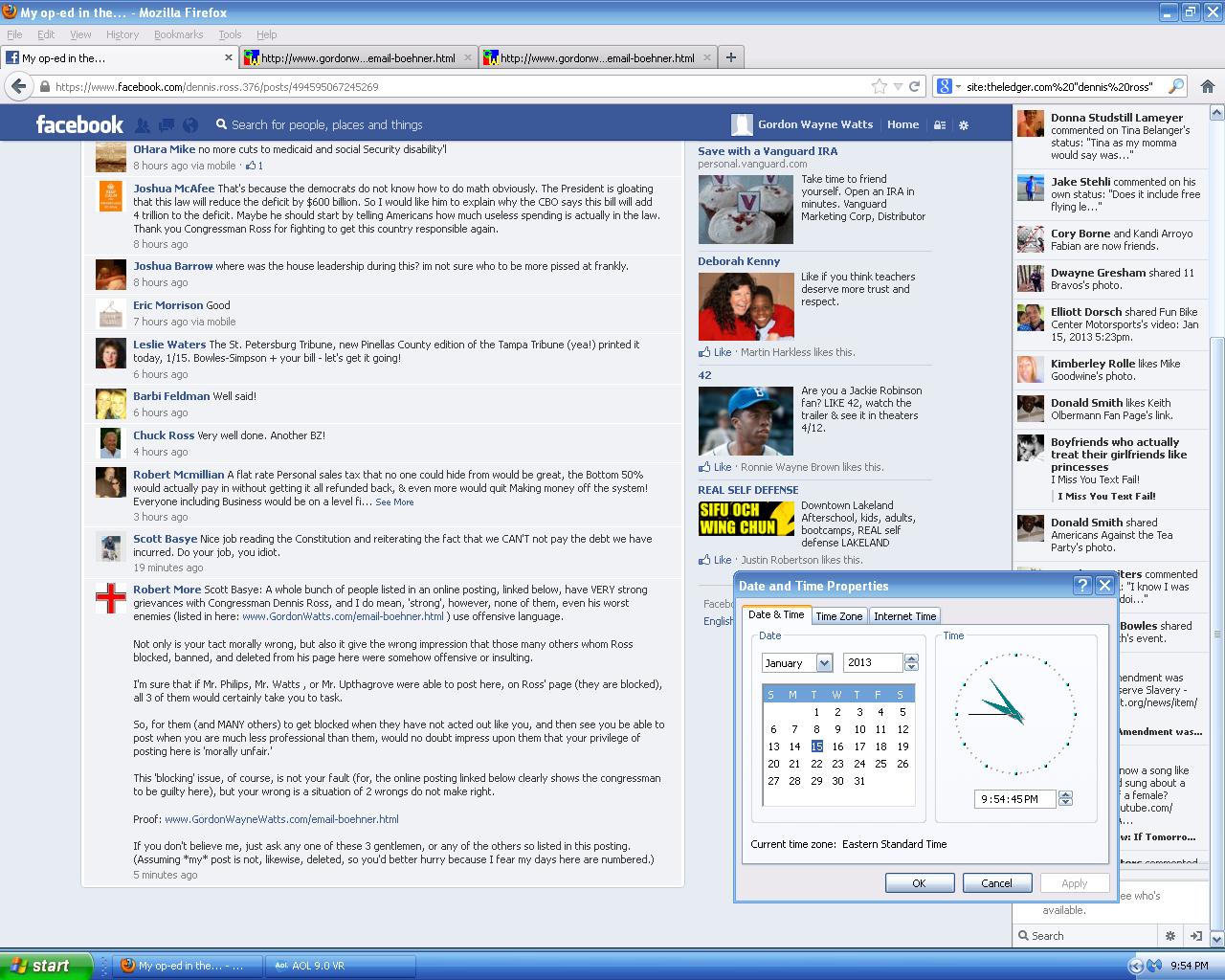1225x980 pixels.
Task: Click the hide chat sidebar icon
Action: pyautogui.click(x=1195, y=936)
